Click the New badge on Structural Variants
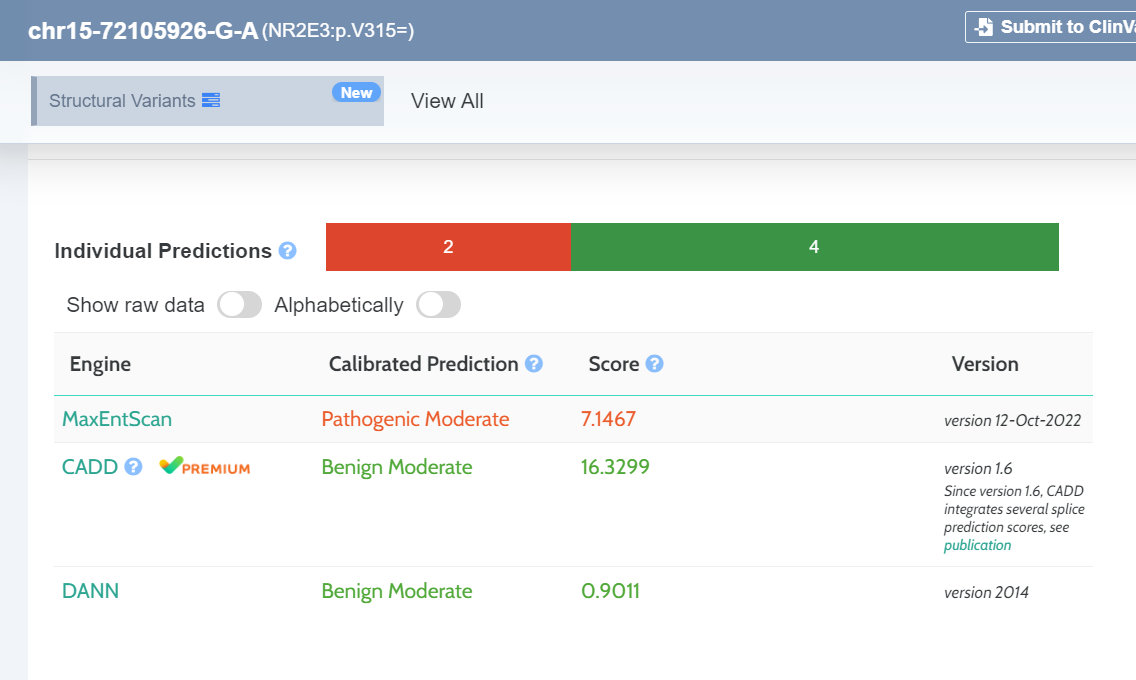Screen dimensions: 1136x680 tap(356, 93)
